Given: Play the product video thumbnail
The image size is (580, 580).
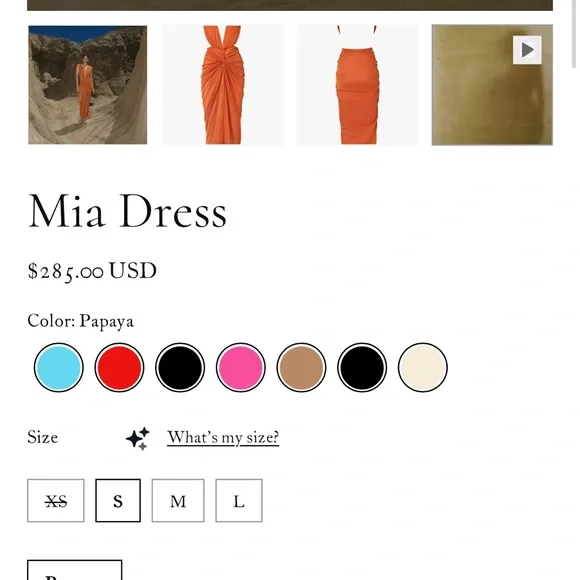Looking at the screenshot, I should 492,85.
